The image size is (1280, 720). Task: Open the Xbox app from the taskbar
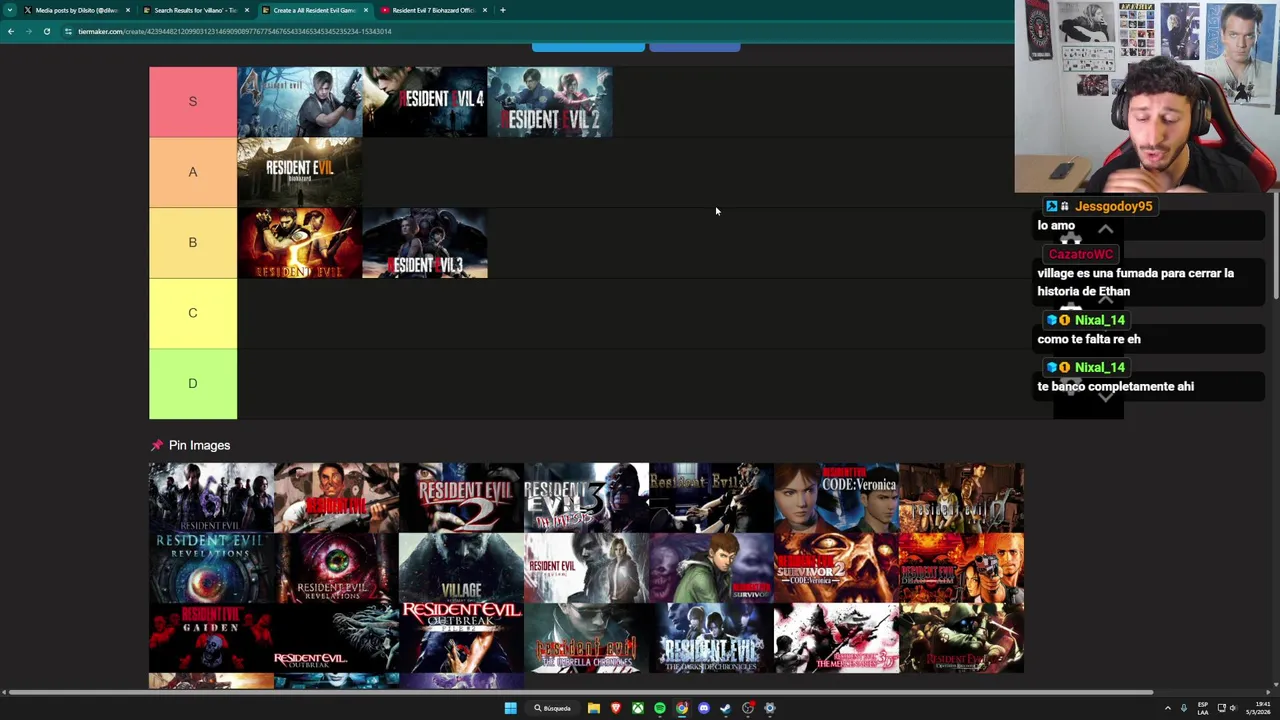point(638,708)
